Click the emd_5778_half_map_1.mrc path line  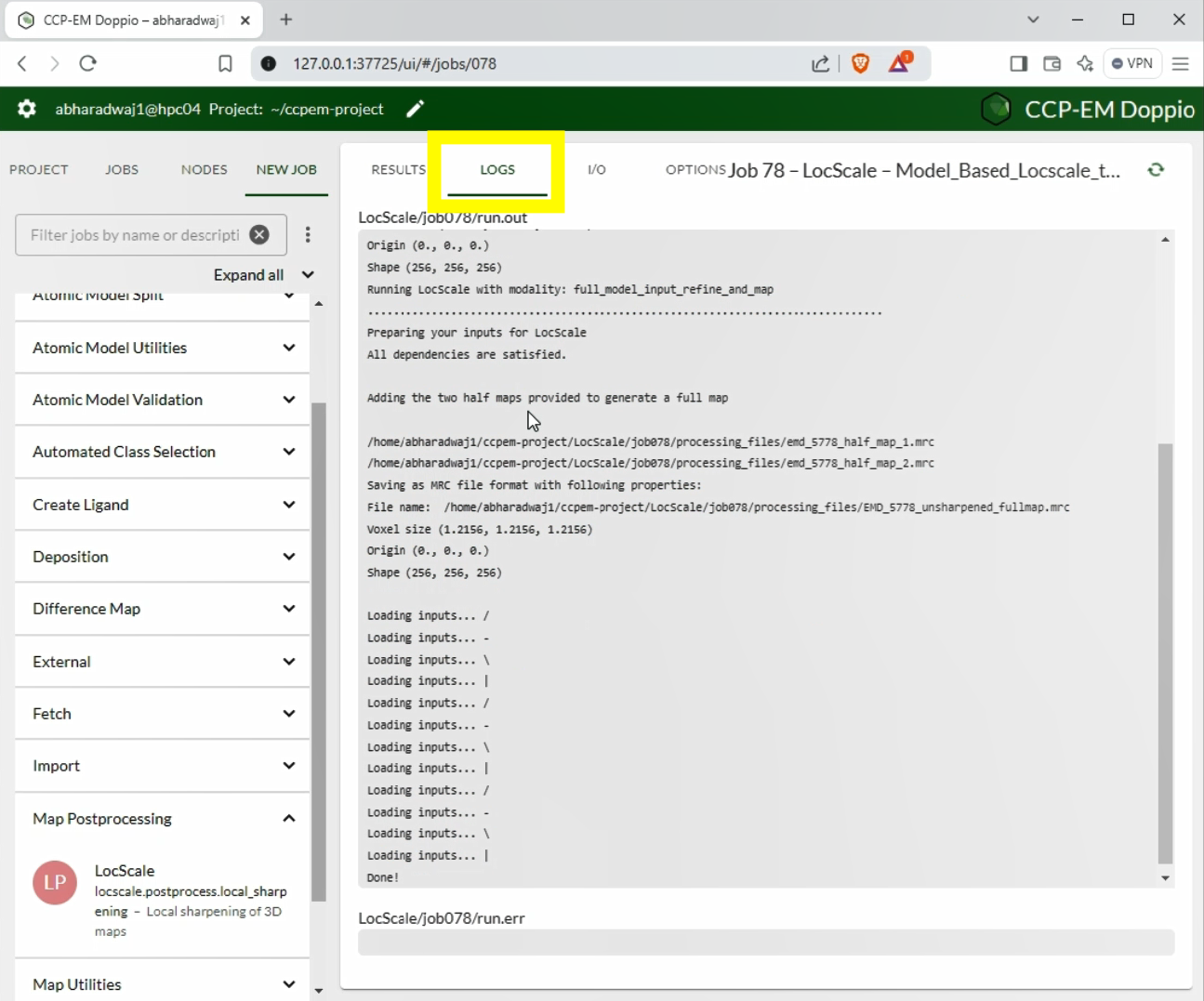651,441
